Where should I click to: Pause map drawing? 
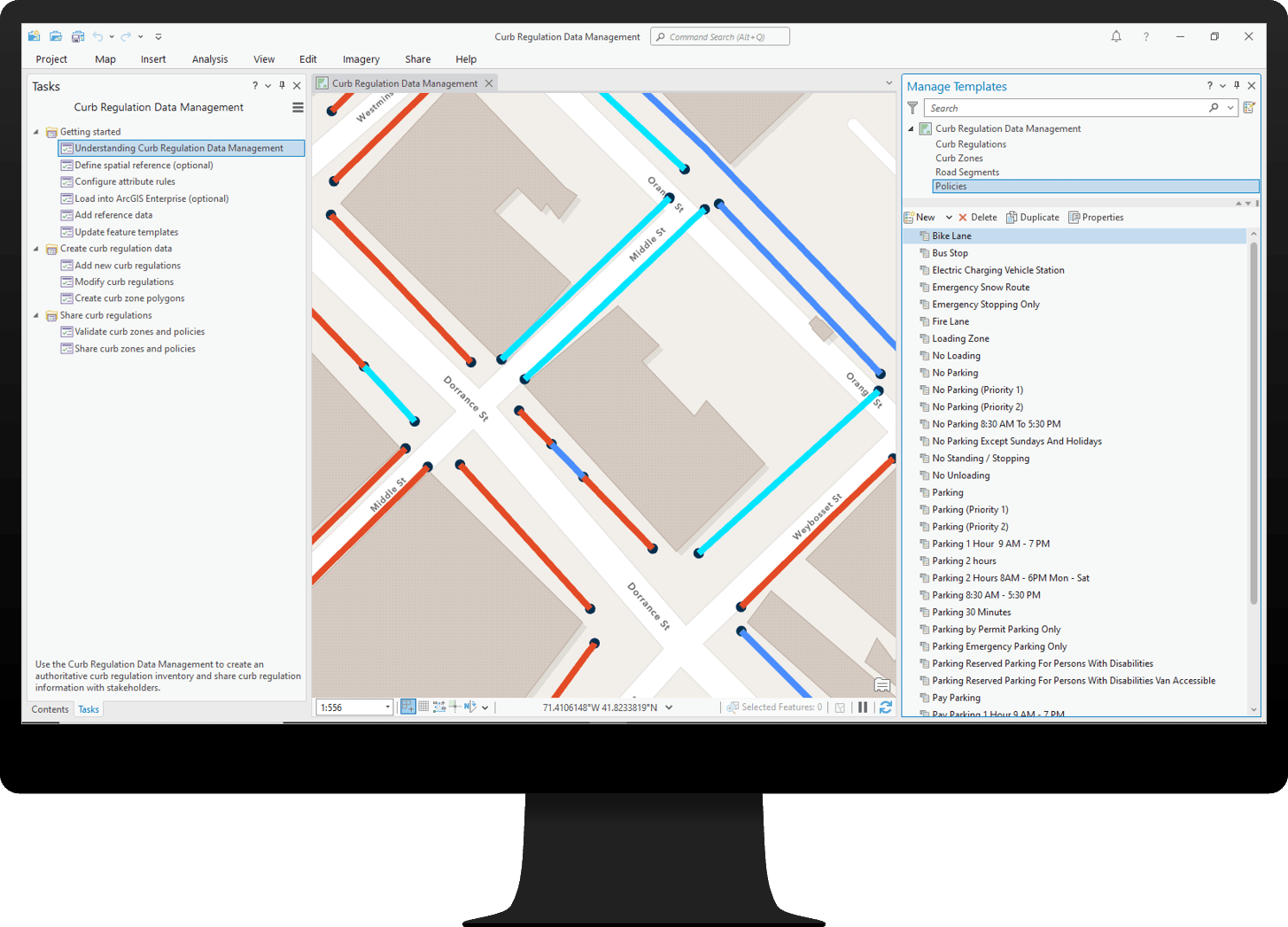863,707
